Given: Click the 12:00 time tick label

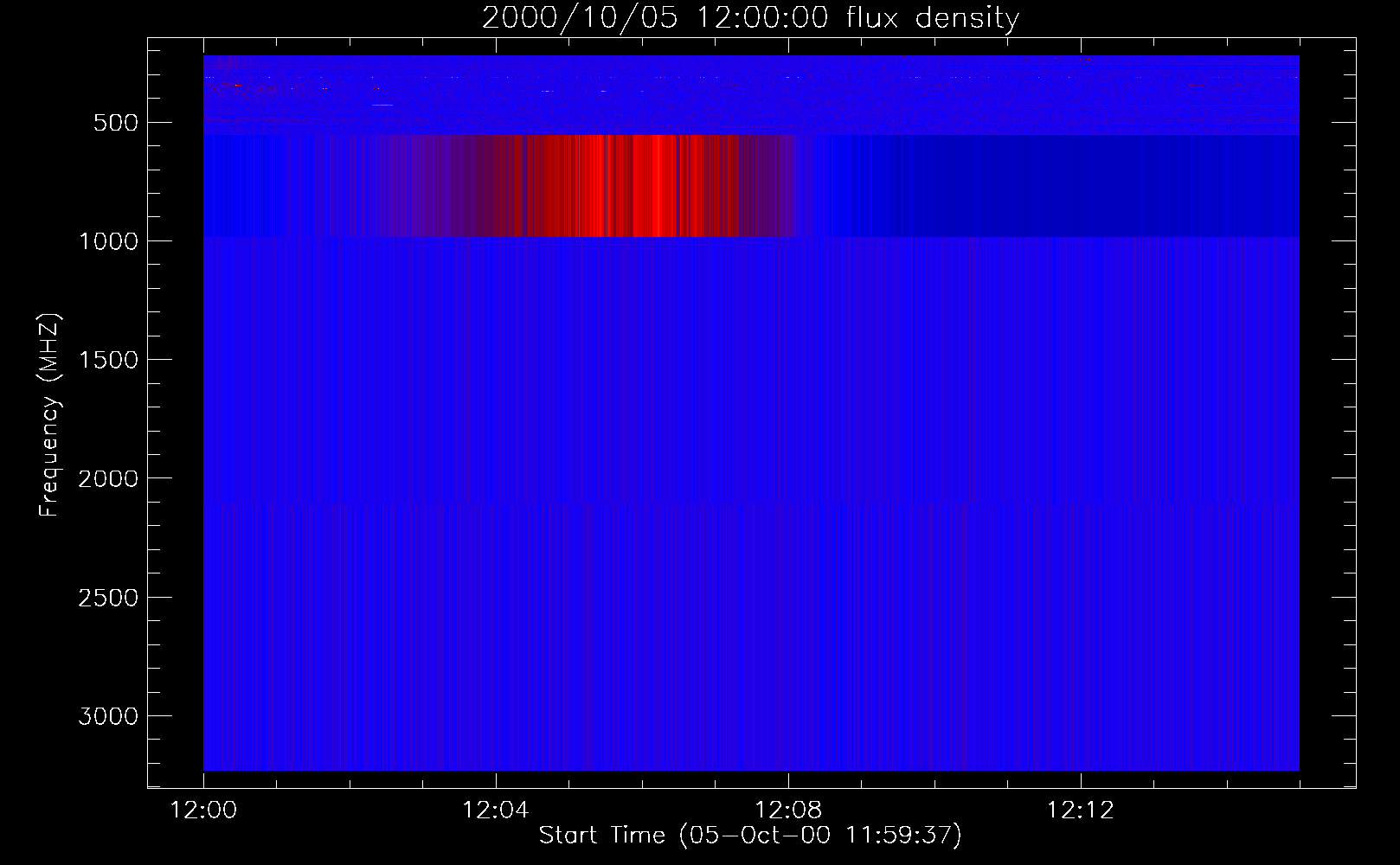Looking at the screenshot, I should (203, 811).
